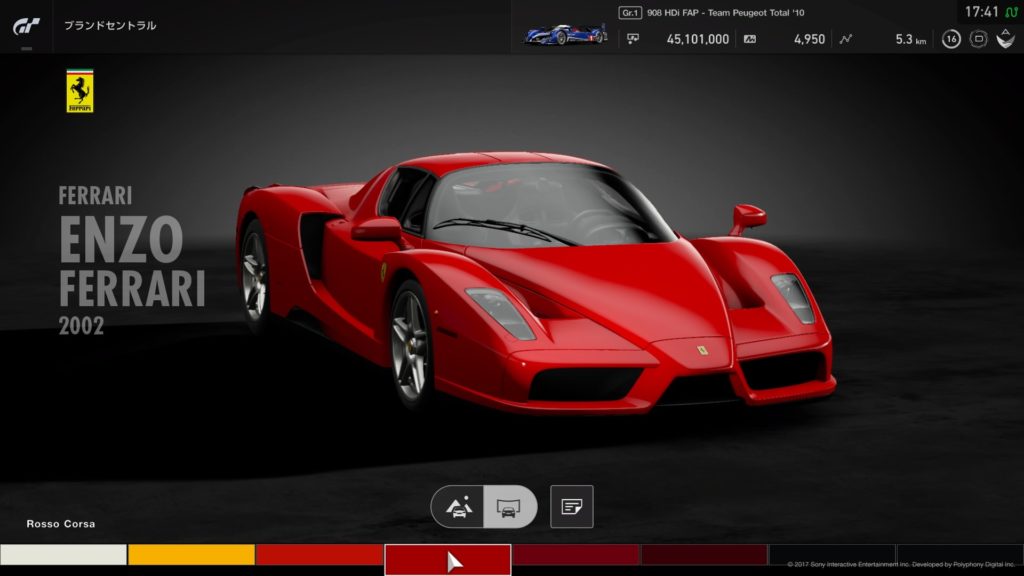The image size is (1024, 576).
Task: Pick the yellow paint swatch
Action: (x=191, y=555)
